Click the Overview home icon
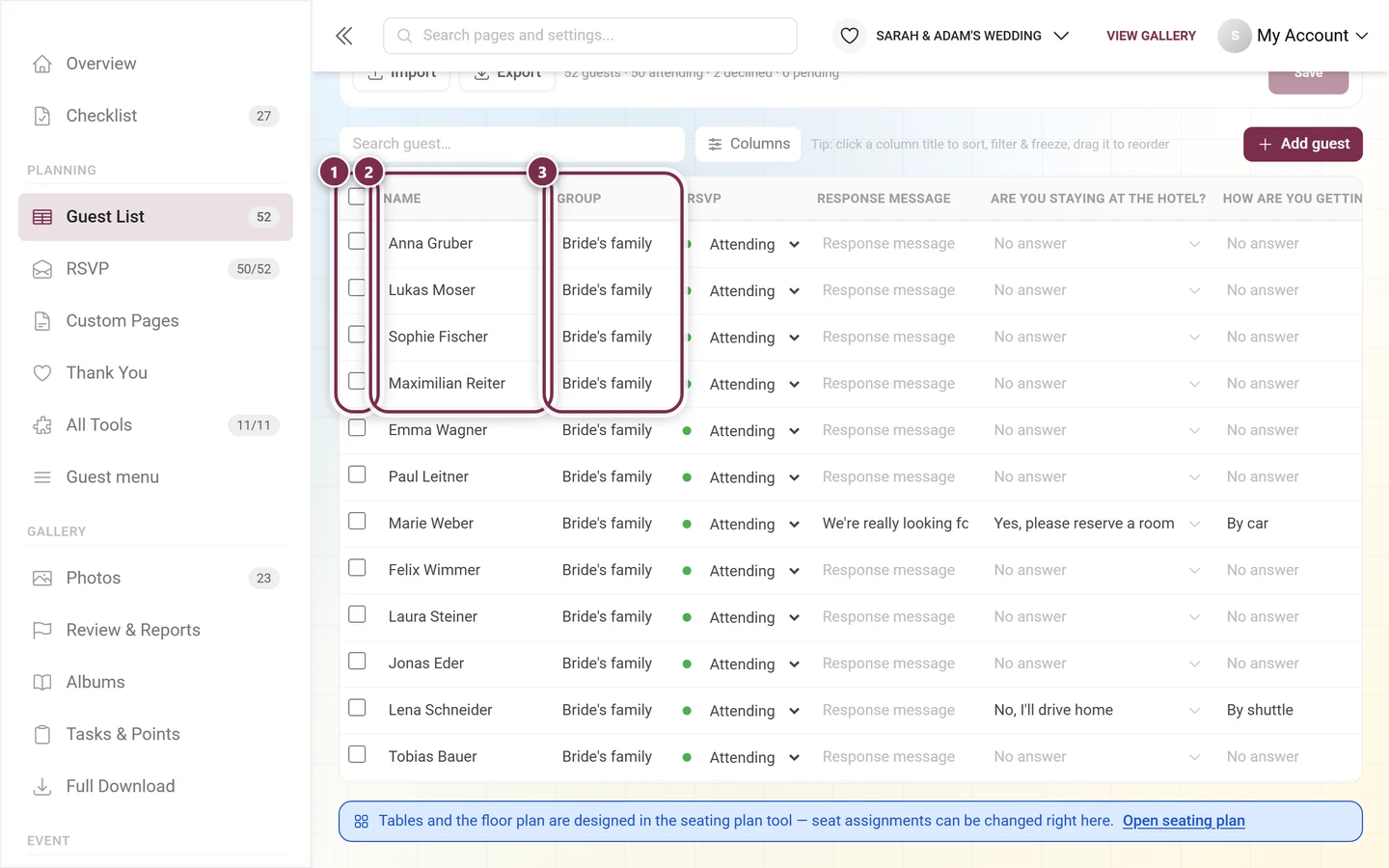This screenshot has height=868, width=1389. [x=42, y=64]
